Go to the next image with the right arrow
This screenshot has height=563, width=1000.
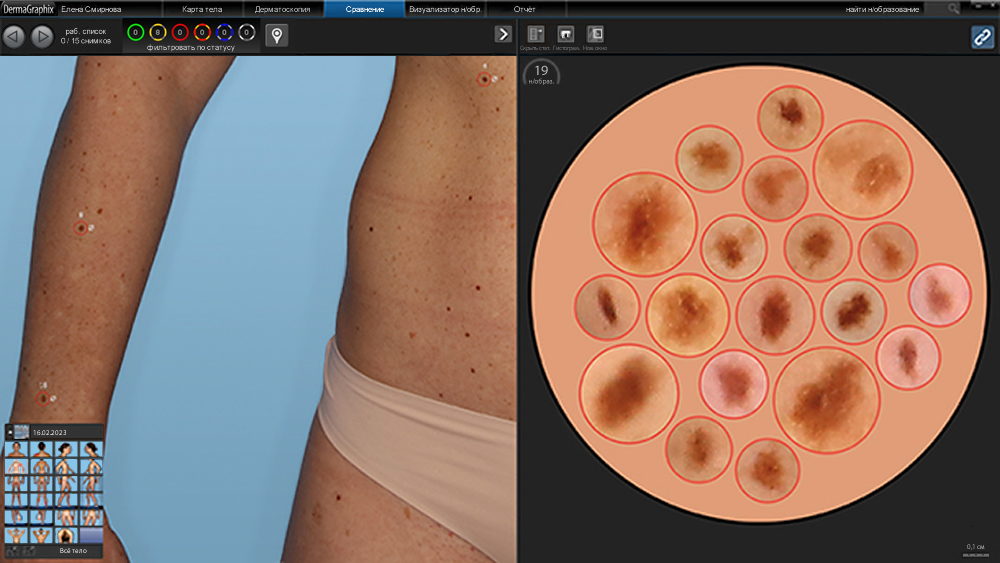(42, 37)
